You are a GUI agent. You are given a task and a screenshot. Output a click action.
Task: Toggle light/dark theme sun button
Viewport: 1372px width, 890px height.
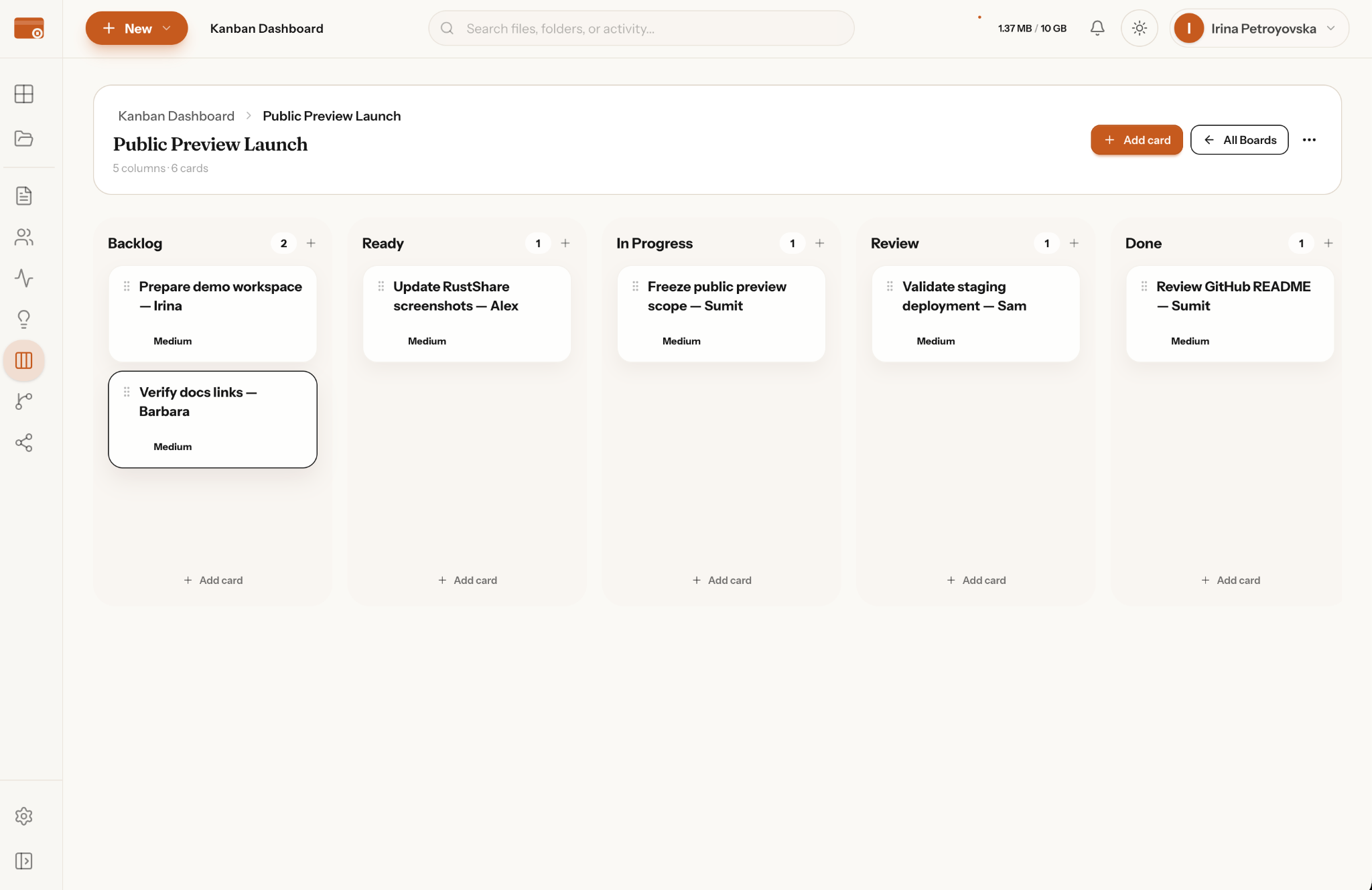[x=1140, y=28]
